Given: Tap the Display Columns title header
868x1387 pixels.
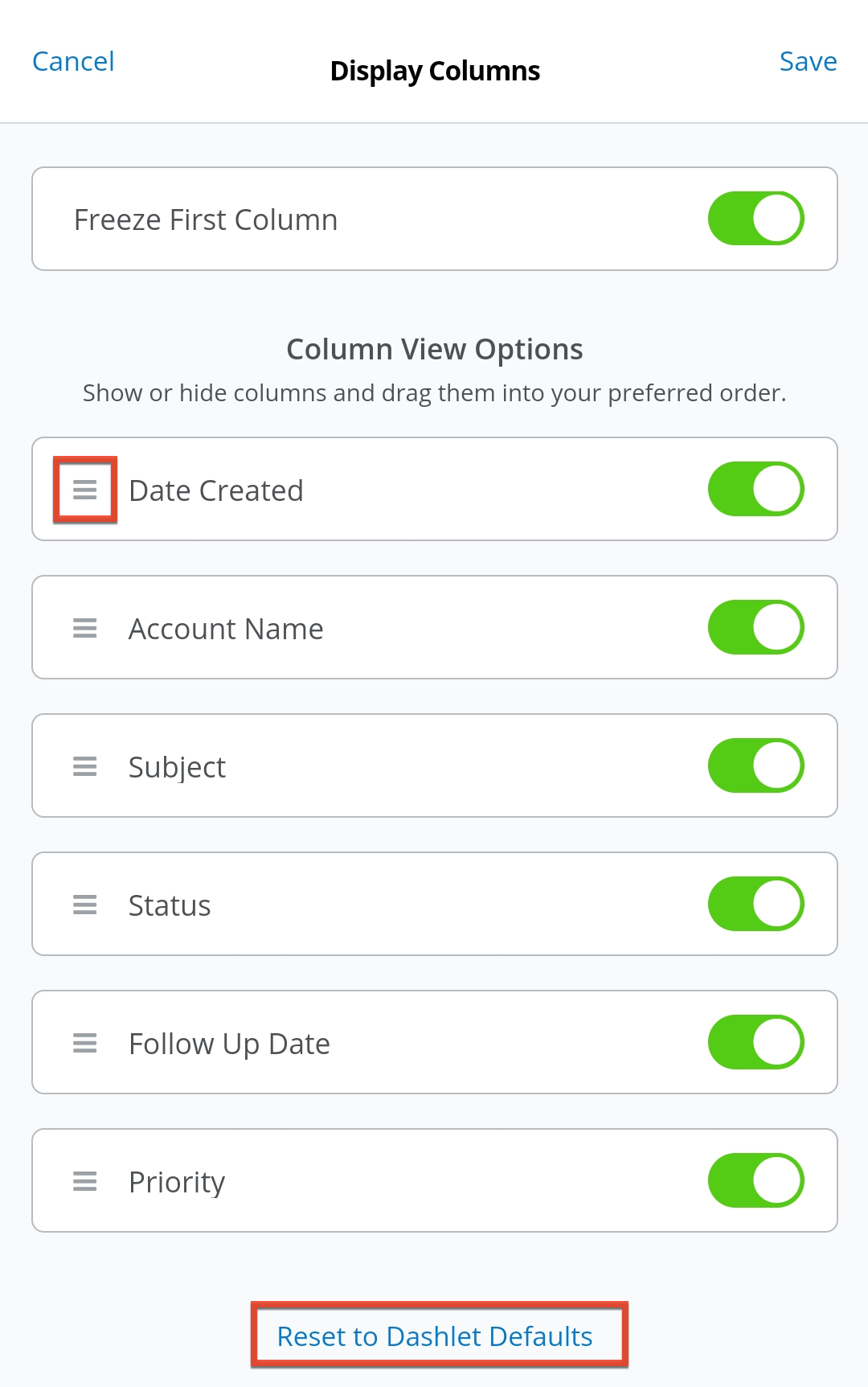Looking at the screenshot, I should [435, 71].
